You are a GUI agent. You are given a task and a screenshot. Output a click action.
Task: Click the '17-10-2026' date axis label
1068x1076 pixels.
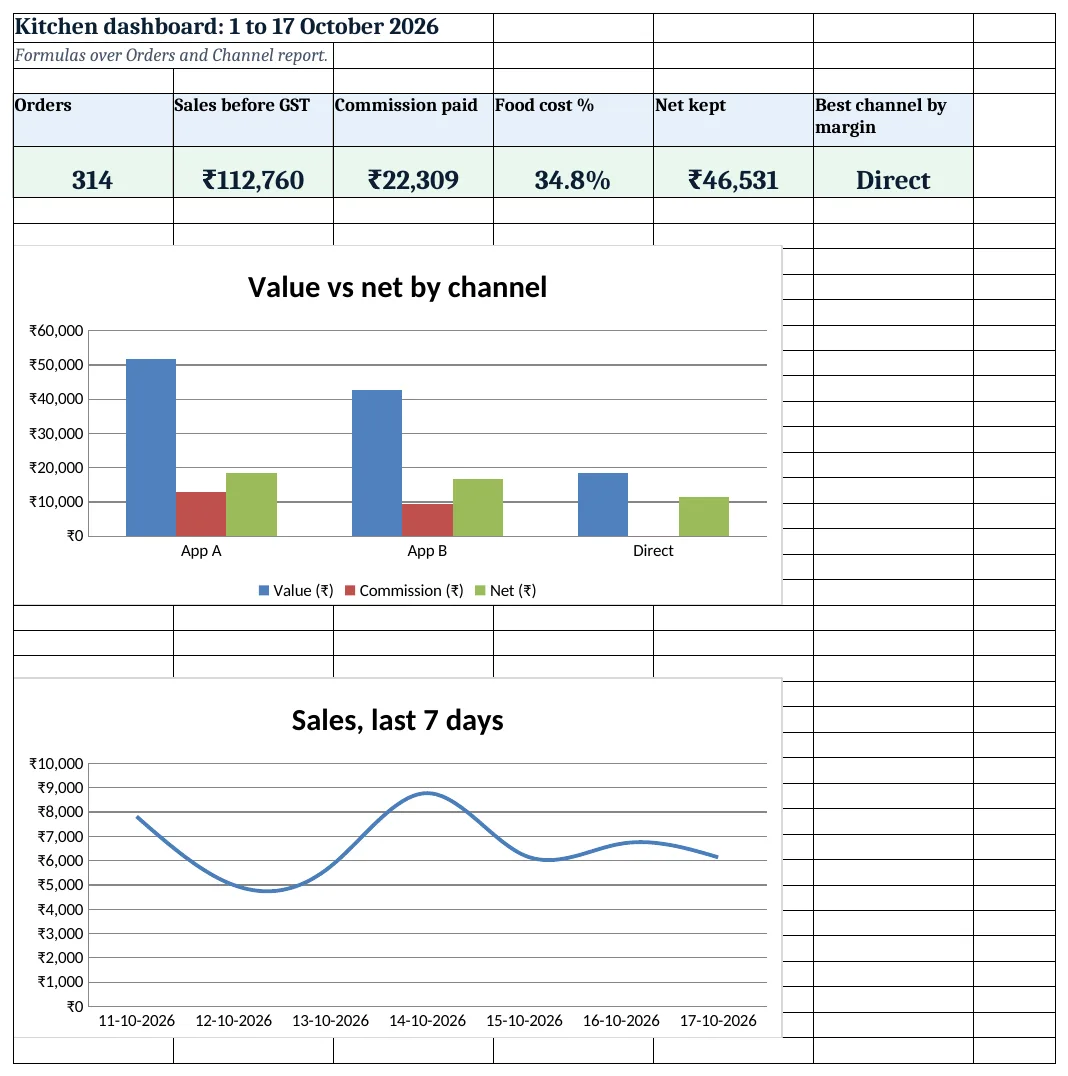[x=718, y=1021]
